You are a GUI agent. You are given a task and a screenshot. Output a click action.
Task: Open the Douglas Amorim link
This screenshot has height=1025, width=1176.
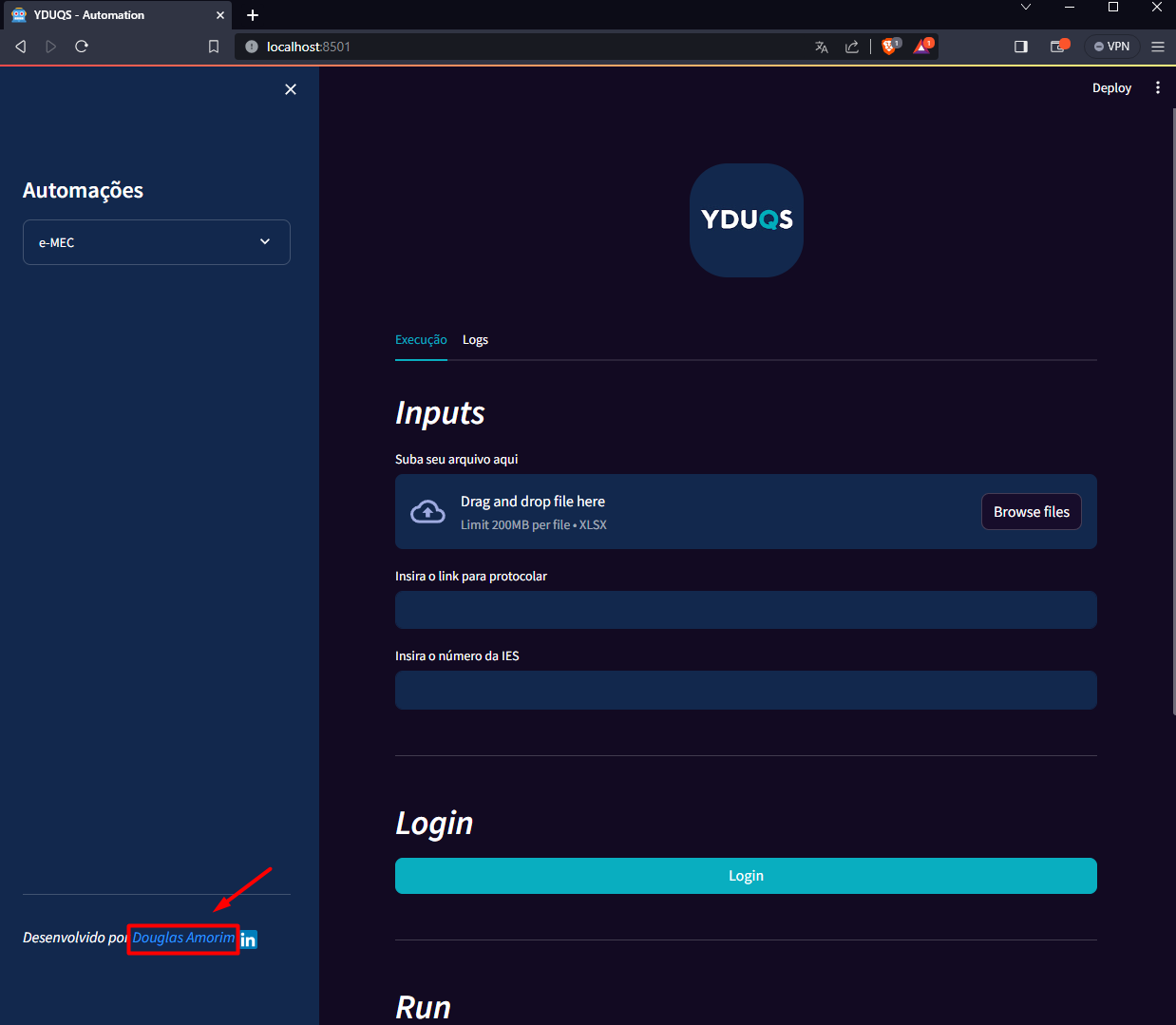(x=183, y=938)
